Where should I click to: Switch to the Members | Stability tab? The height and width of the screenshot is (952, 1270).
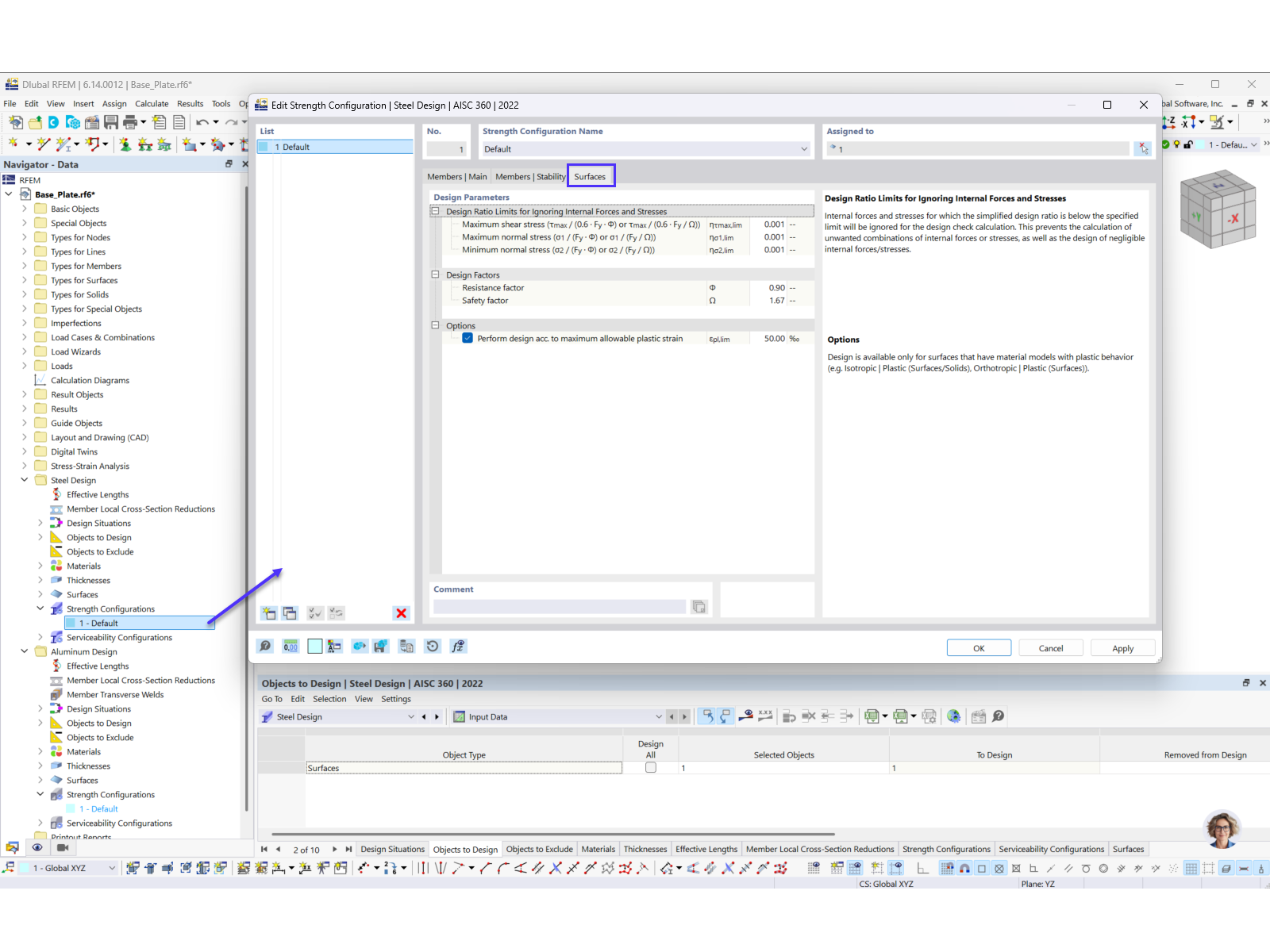[x=530, y=177]
